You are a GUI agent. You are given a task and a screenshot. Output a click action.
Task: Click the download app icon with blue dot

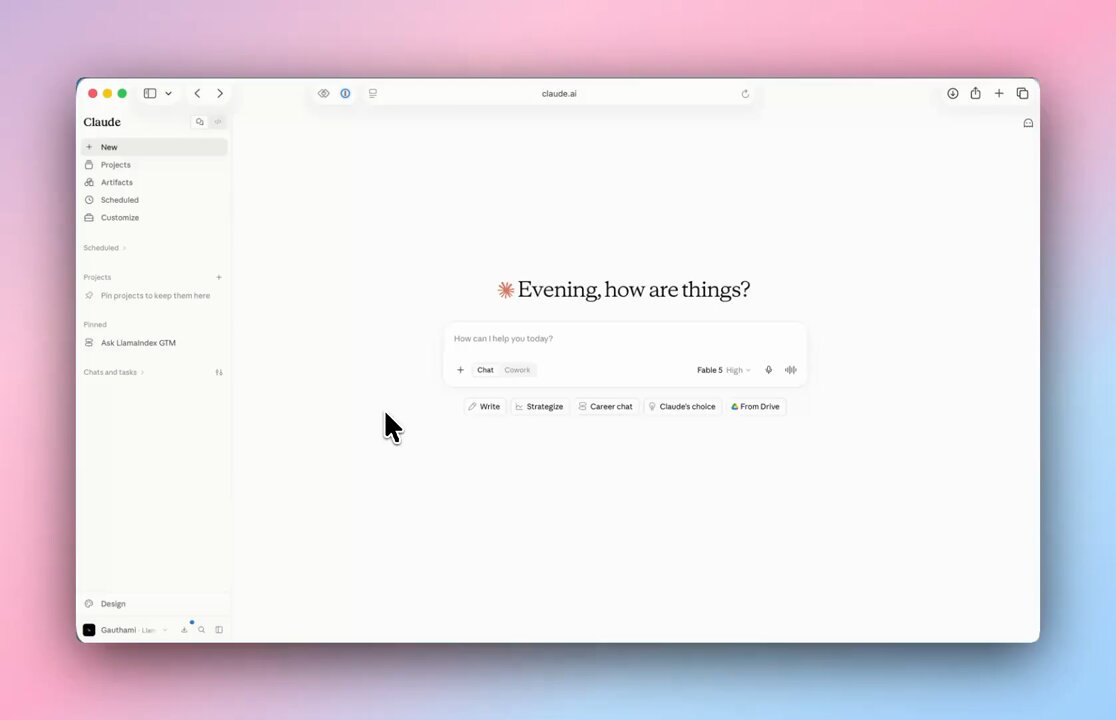[x=184, y=630]
